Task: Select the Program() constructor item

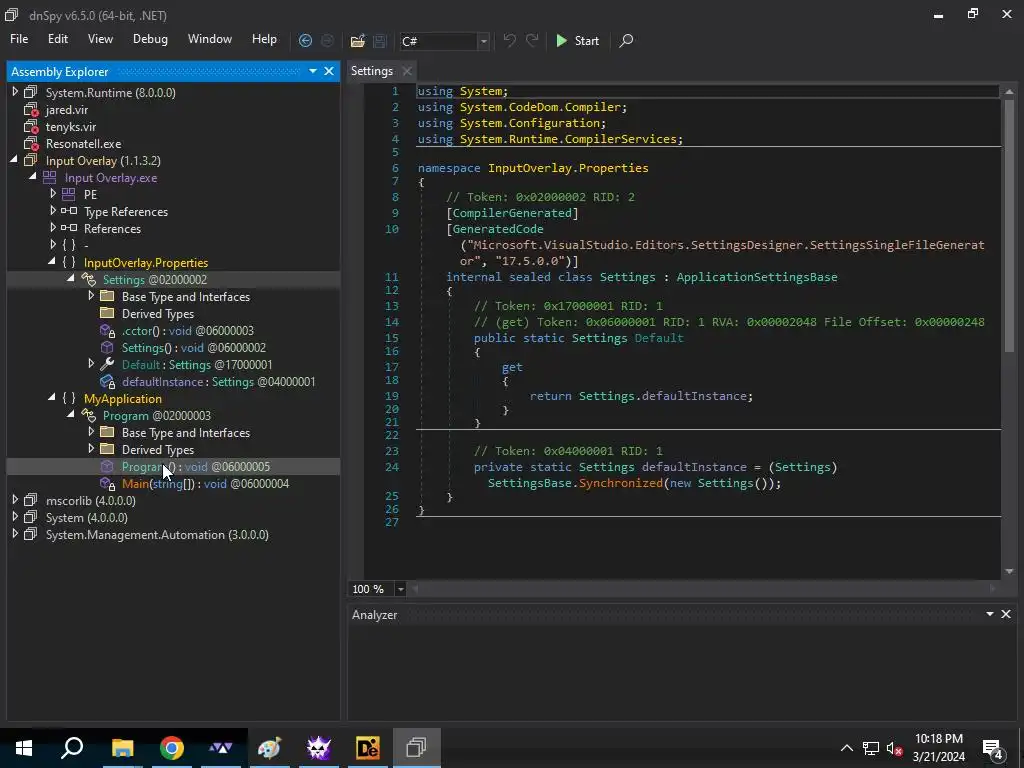Action: (195, 466)
